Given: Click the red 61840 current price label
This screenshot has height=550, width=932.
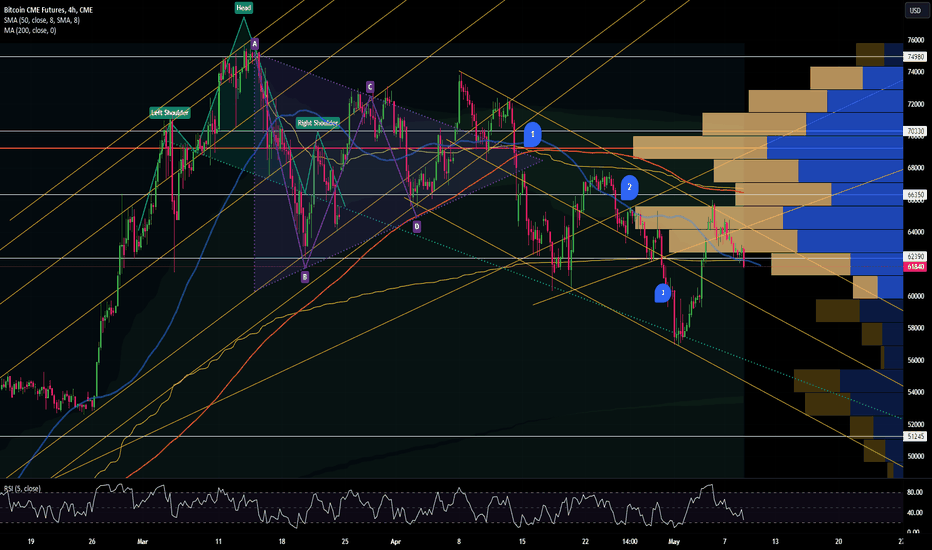Looking at the screenshot, I should coord(914,267).
